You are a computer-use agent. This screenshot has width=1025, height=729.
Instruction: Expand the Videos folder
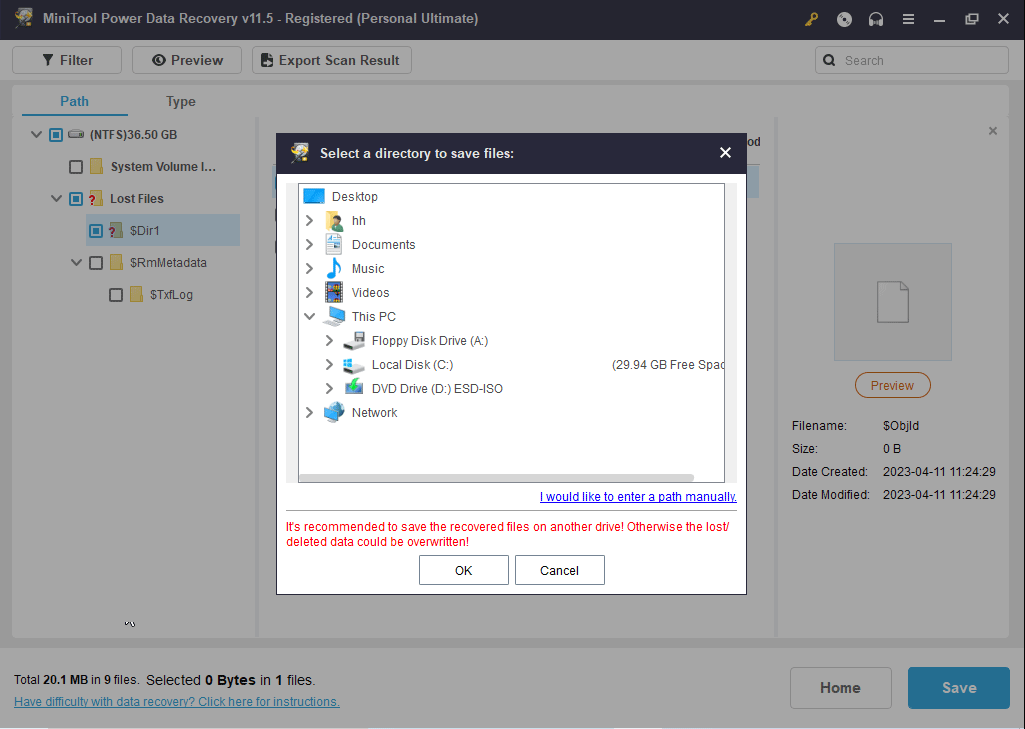pos(310,292)
